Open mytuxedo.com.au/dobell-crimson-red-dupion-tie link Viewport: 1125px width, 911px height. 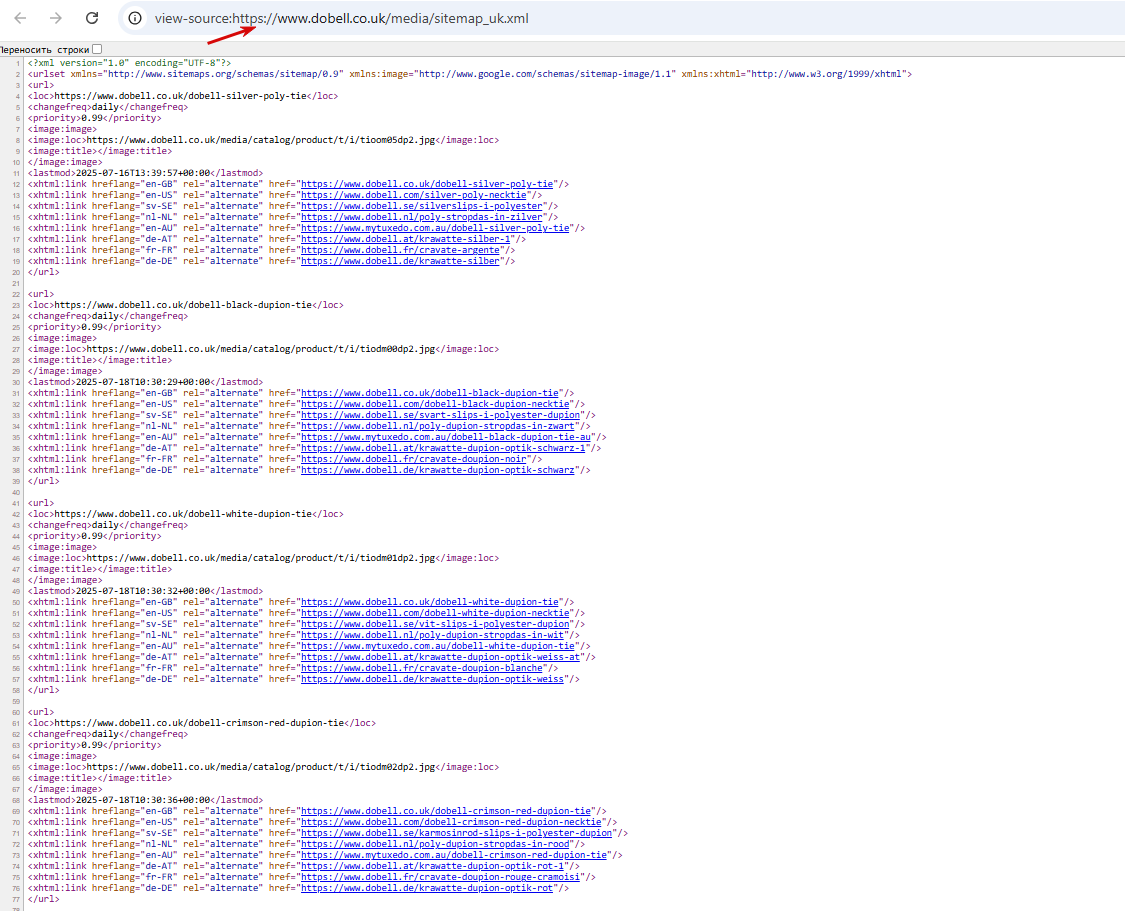(454, 855)
